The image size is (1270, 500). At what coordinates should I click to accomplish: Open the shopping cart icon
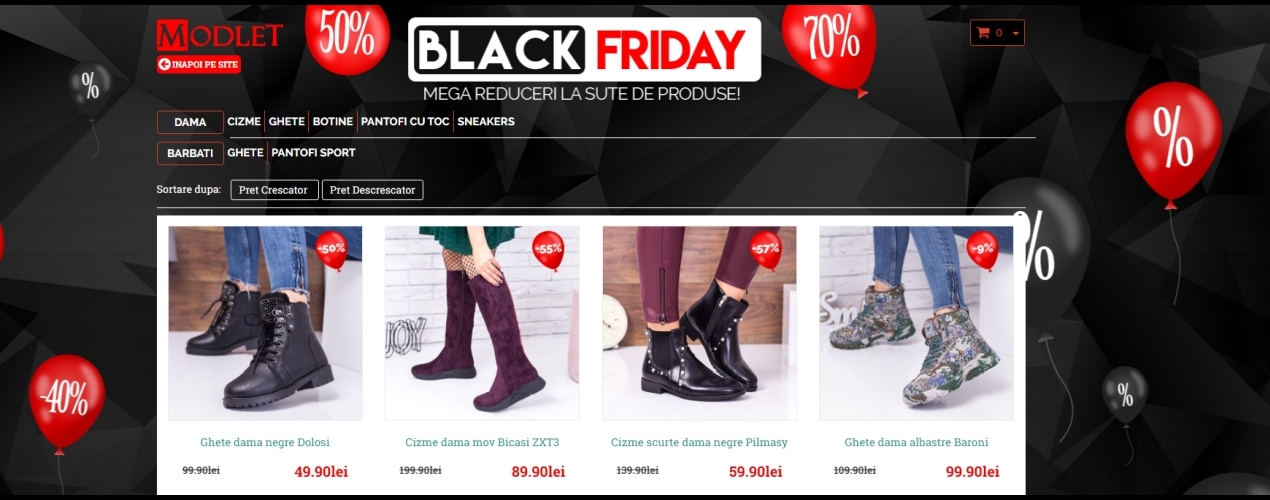coord(983,33)
